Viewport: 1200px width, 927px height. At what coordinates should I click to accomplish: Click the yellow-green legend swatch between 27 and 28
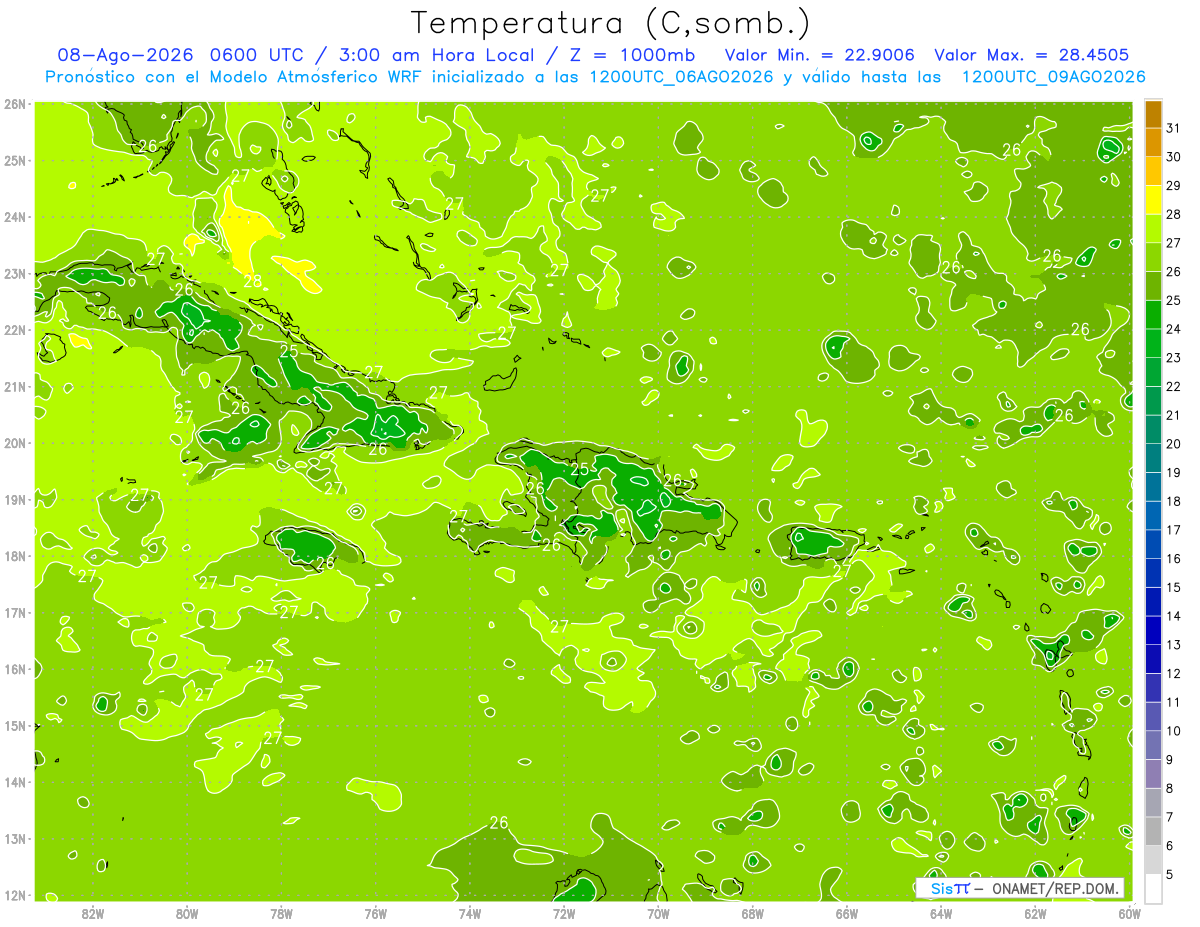pos(1153,228)
